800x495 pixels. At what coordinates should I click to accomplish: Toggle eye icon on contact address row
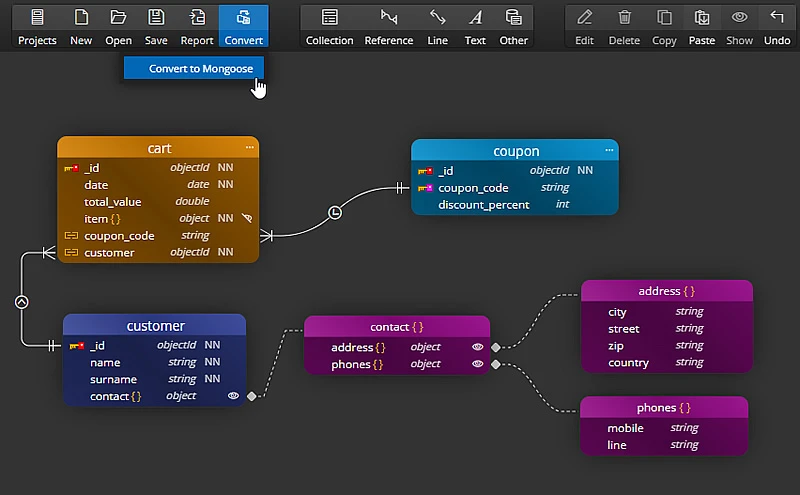click(478, 347)
